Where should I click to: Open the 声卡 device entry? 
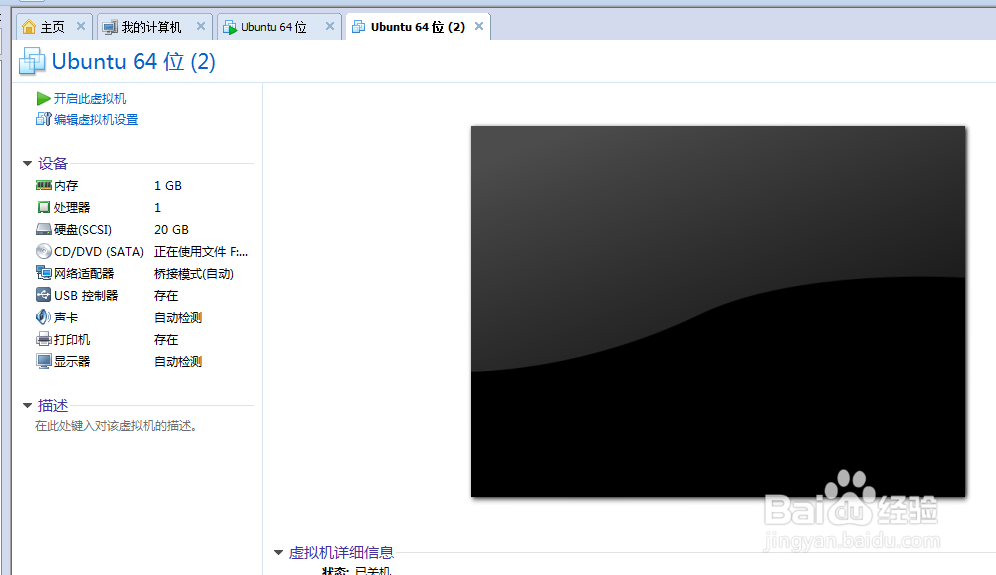point(66,317)
